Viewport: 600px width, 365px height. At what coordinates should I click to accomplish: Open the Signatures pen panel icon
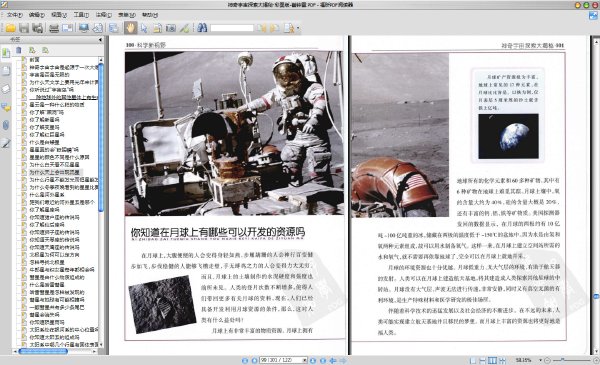(6, 143)
